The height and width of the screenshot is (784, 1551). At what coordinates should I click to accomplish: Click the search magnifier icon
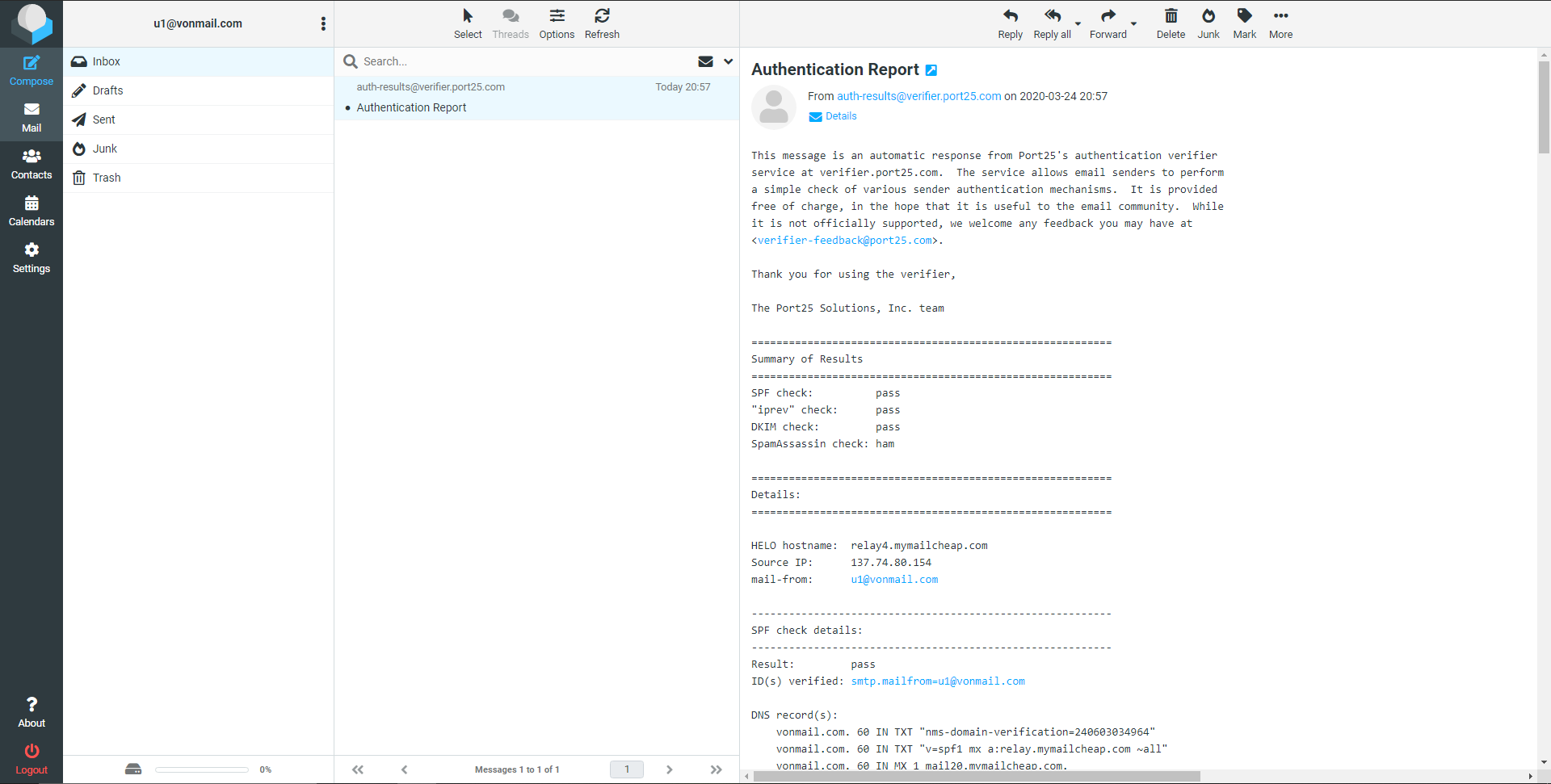[351, 61]
